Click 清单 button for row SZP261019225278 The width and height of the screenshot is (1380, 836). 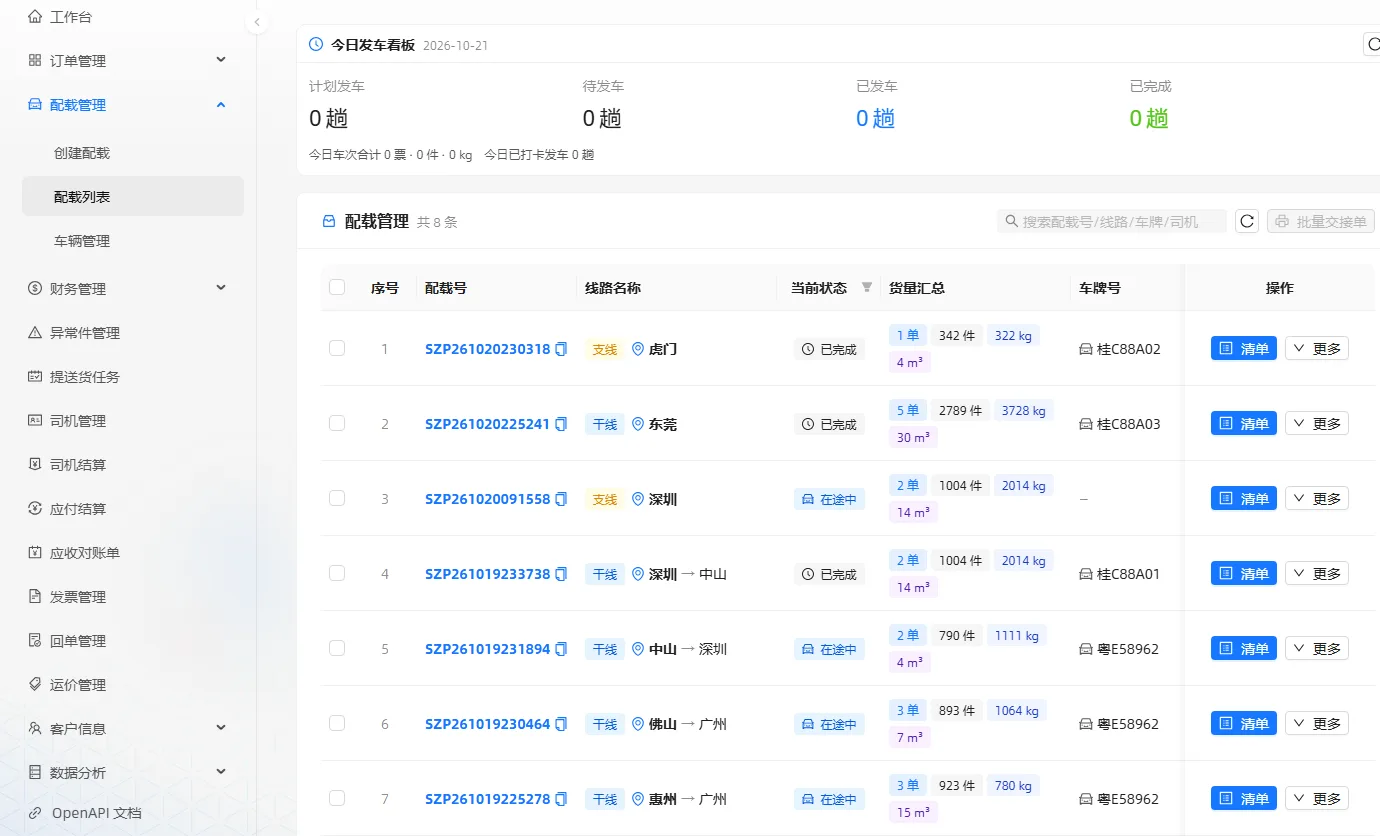click(1243, 799)
